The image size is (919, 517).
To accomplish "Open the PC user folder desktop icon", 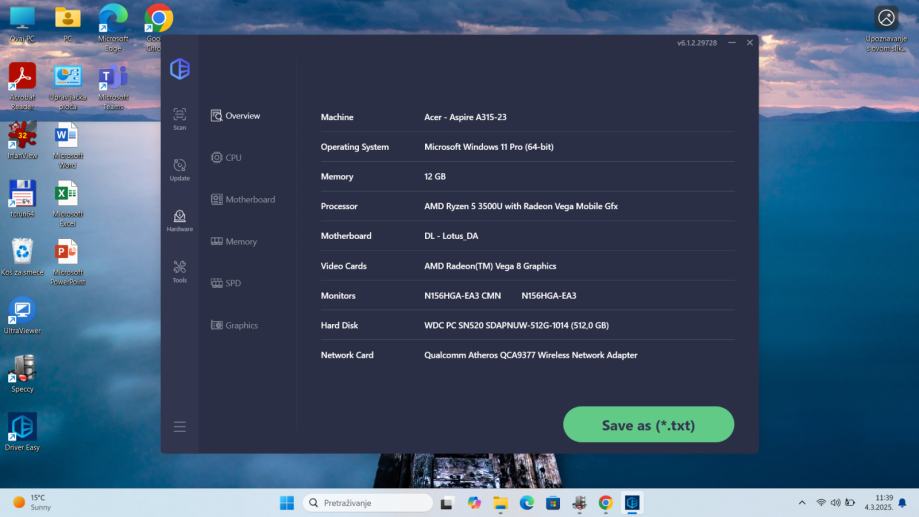I will tap(67, 25).
